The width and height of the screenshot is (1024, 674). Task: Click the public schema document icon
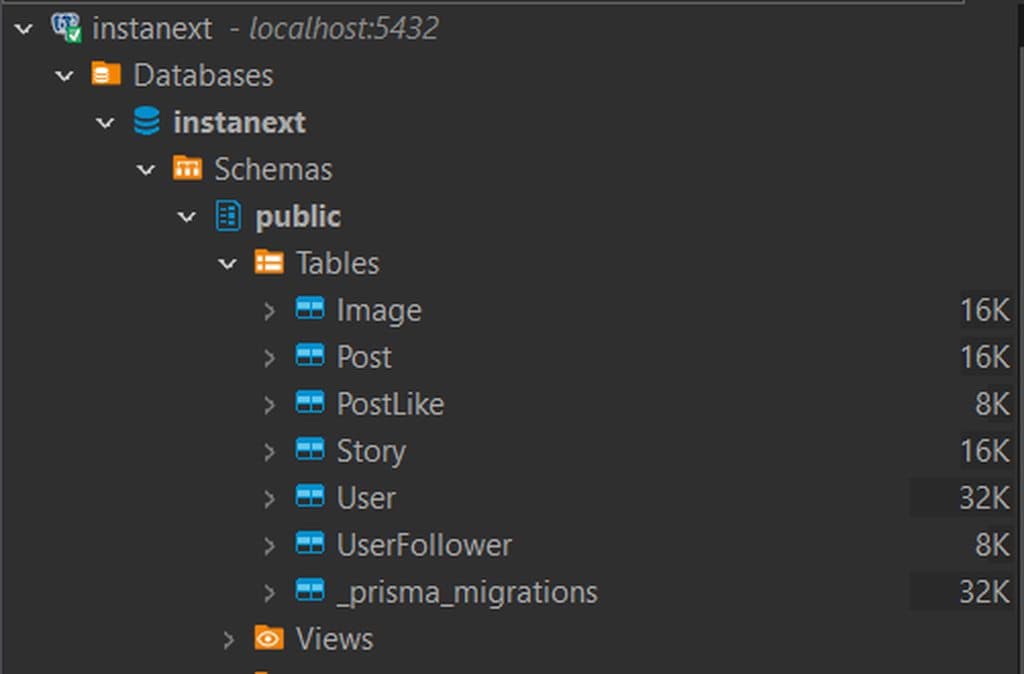[x=228, y=215]
